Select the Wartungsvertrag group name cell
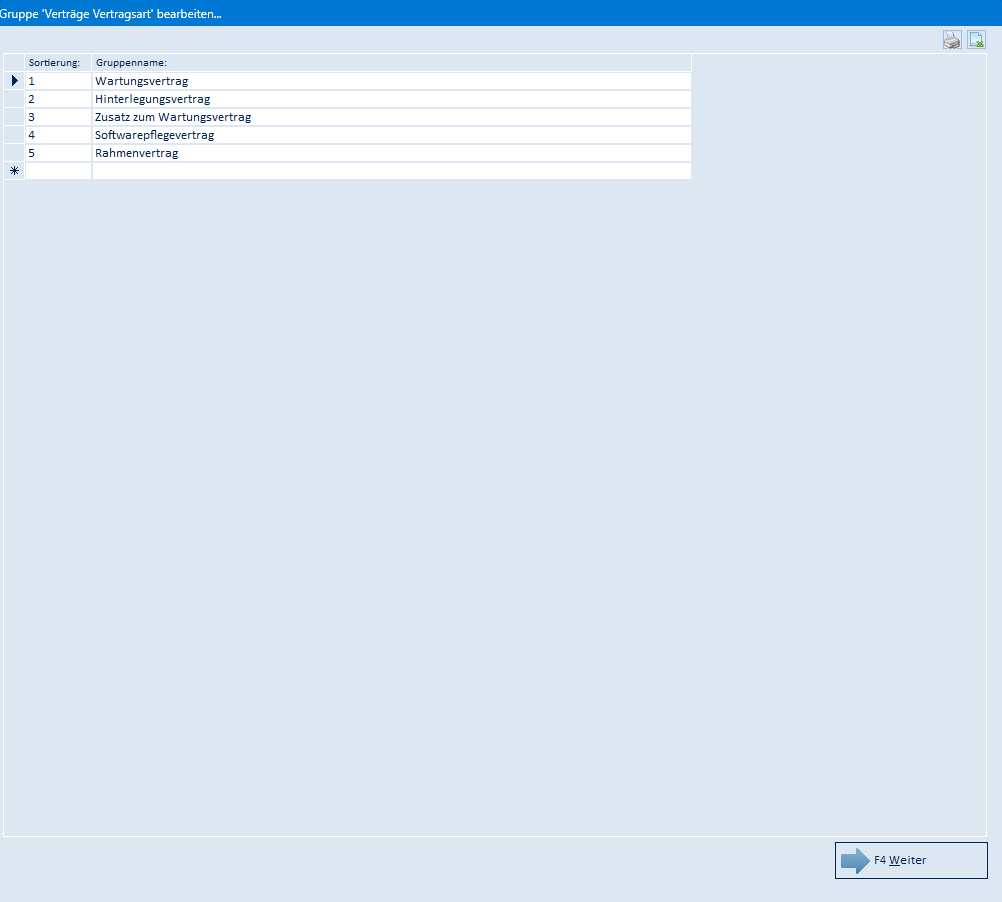The width and height of the screenshot is (1002, 902). (x=392, y=81)
